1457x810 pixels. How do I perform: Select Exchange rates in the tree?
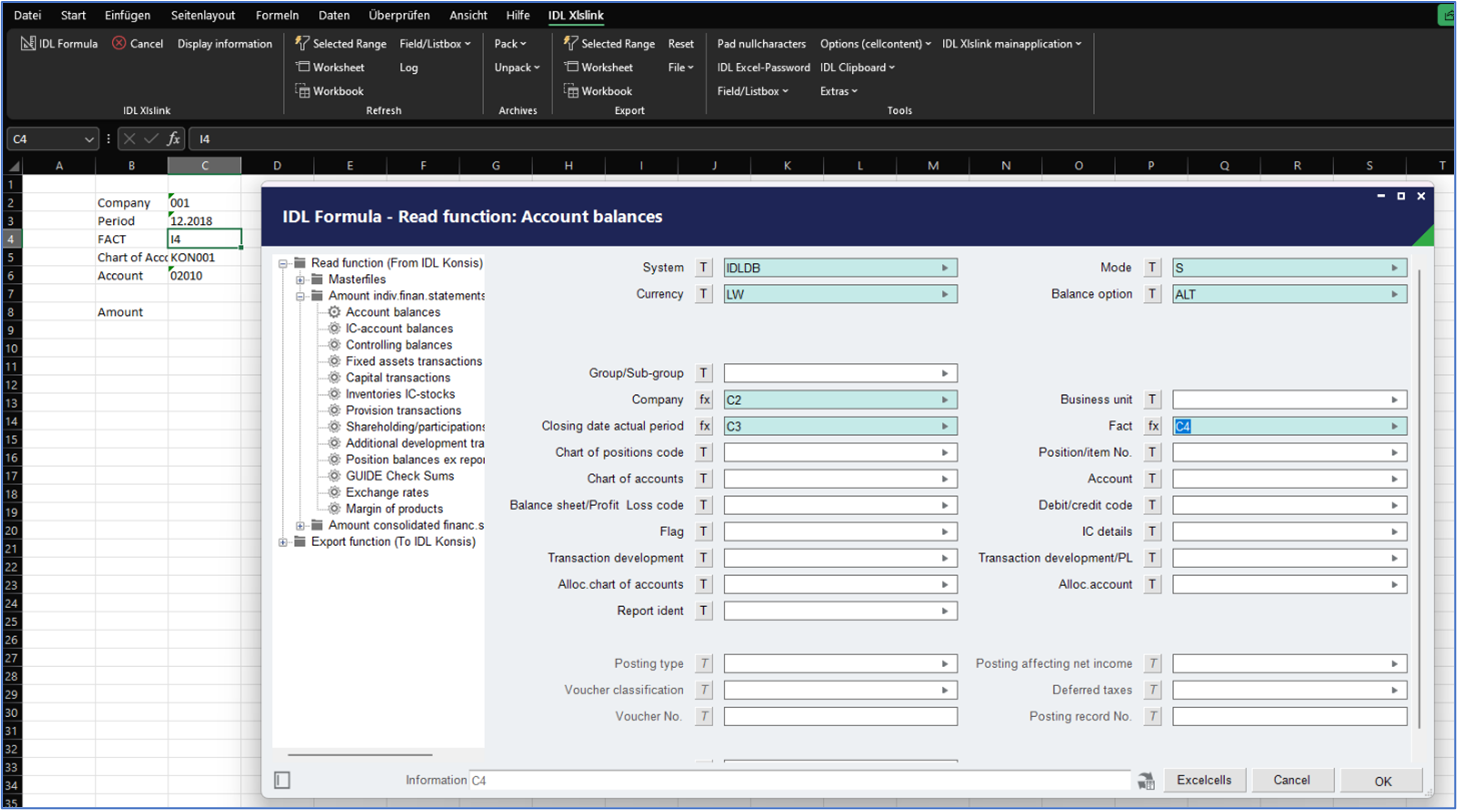click(378, 492)
